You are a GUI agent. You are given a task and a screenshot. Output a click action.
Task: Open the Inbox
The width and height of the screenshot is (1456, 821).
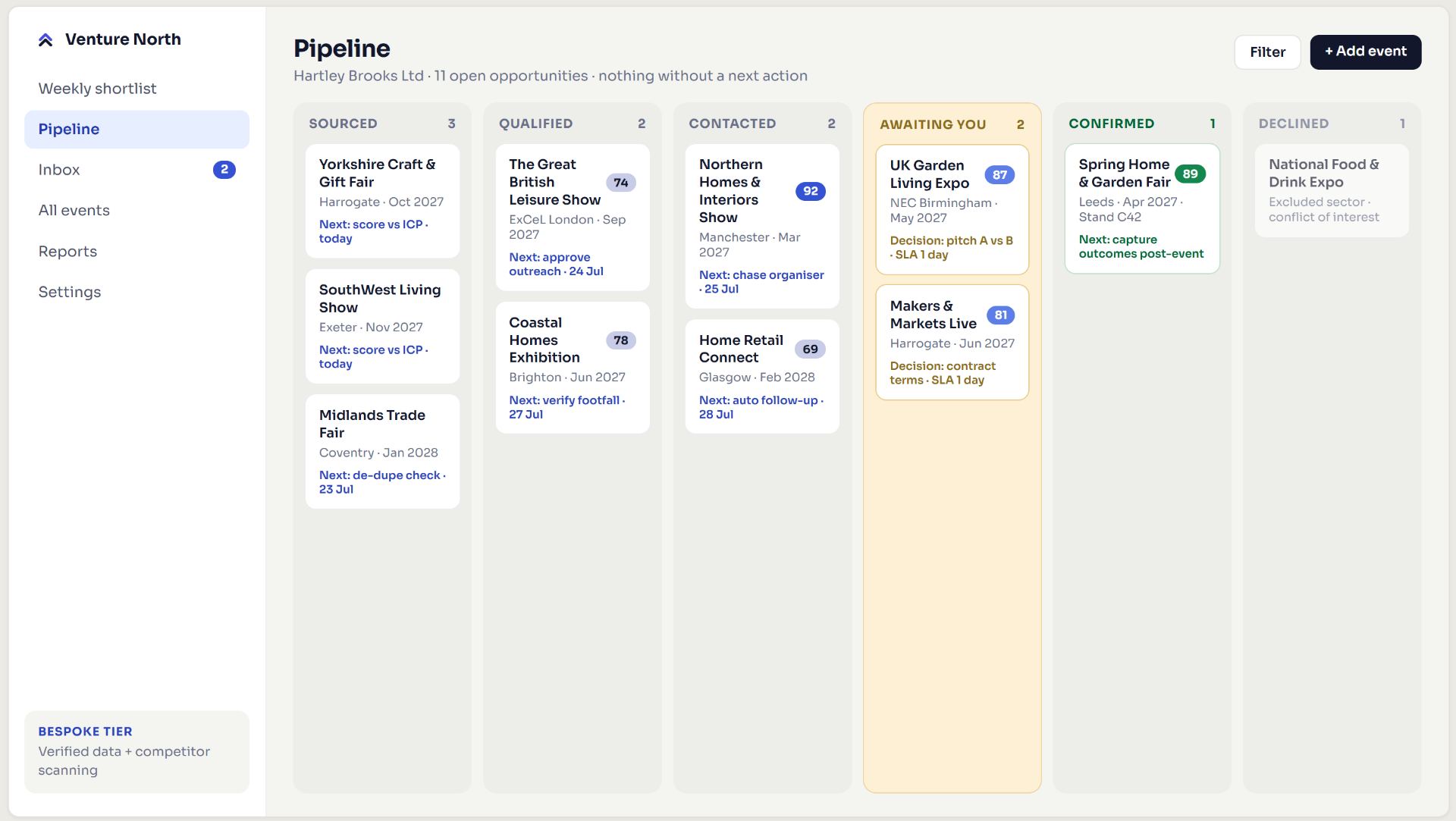(x=136, y=170)
